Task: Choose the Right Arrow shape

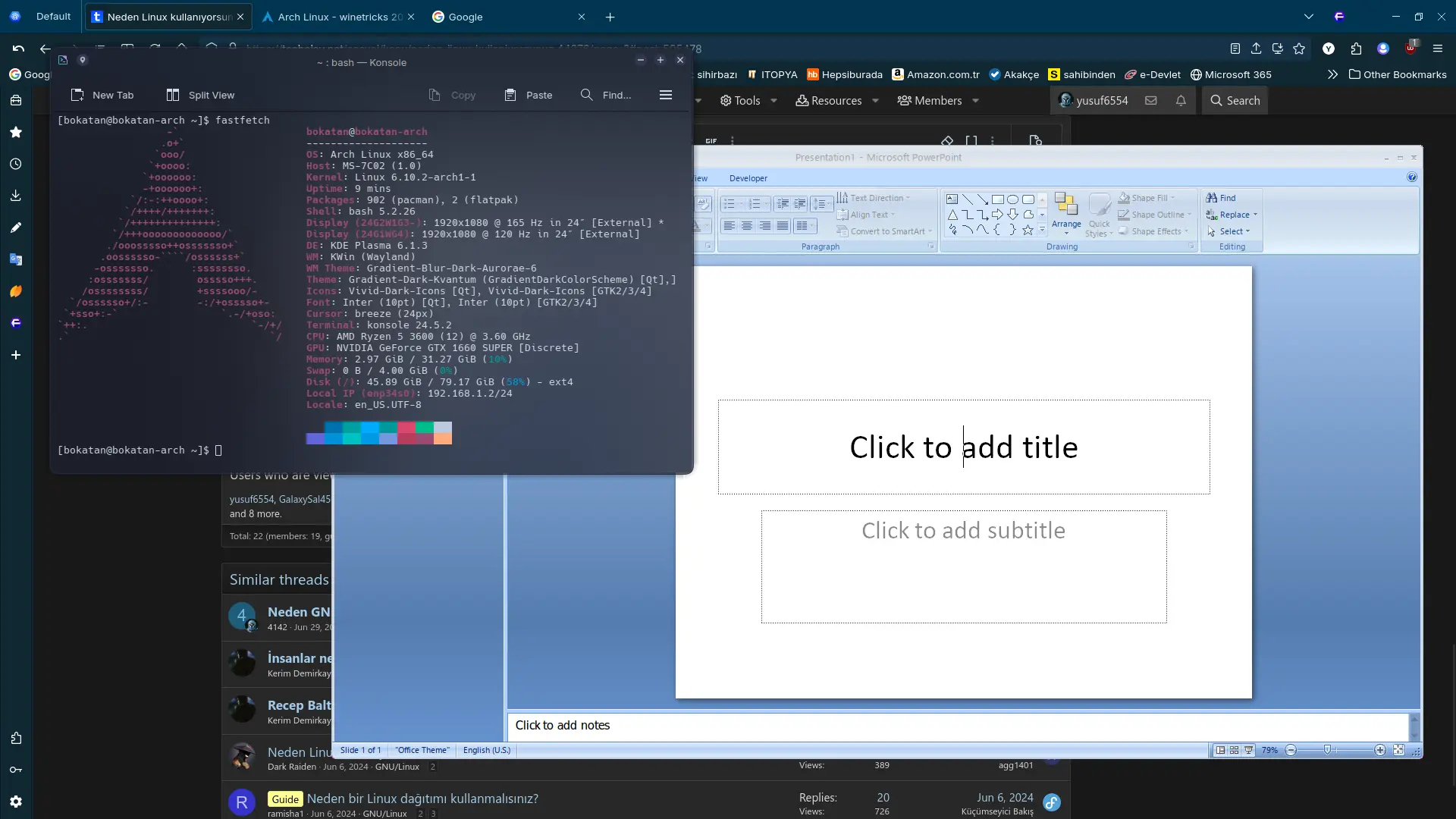Action: click(x=998, y=215)
